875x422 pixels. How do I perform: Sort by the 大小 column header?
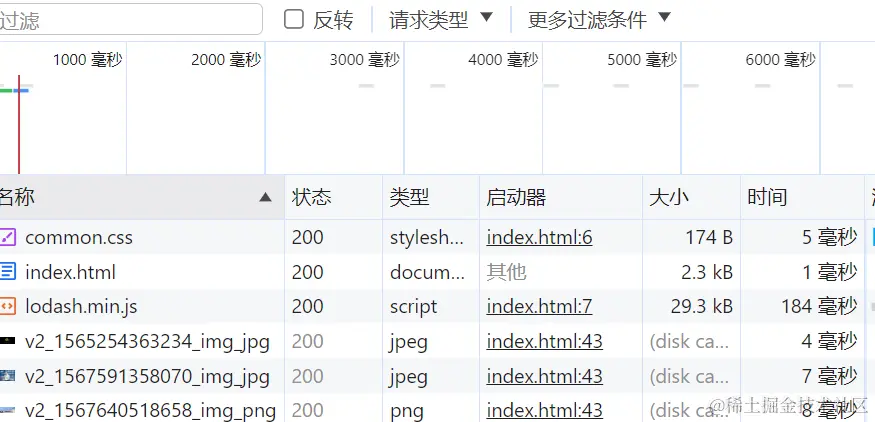point(691,197)
